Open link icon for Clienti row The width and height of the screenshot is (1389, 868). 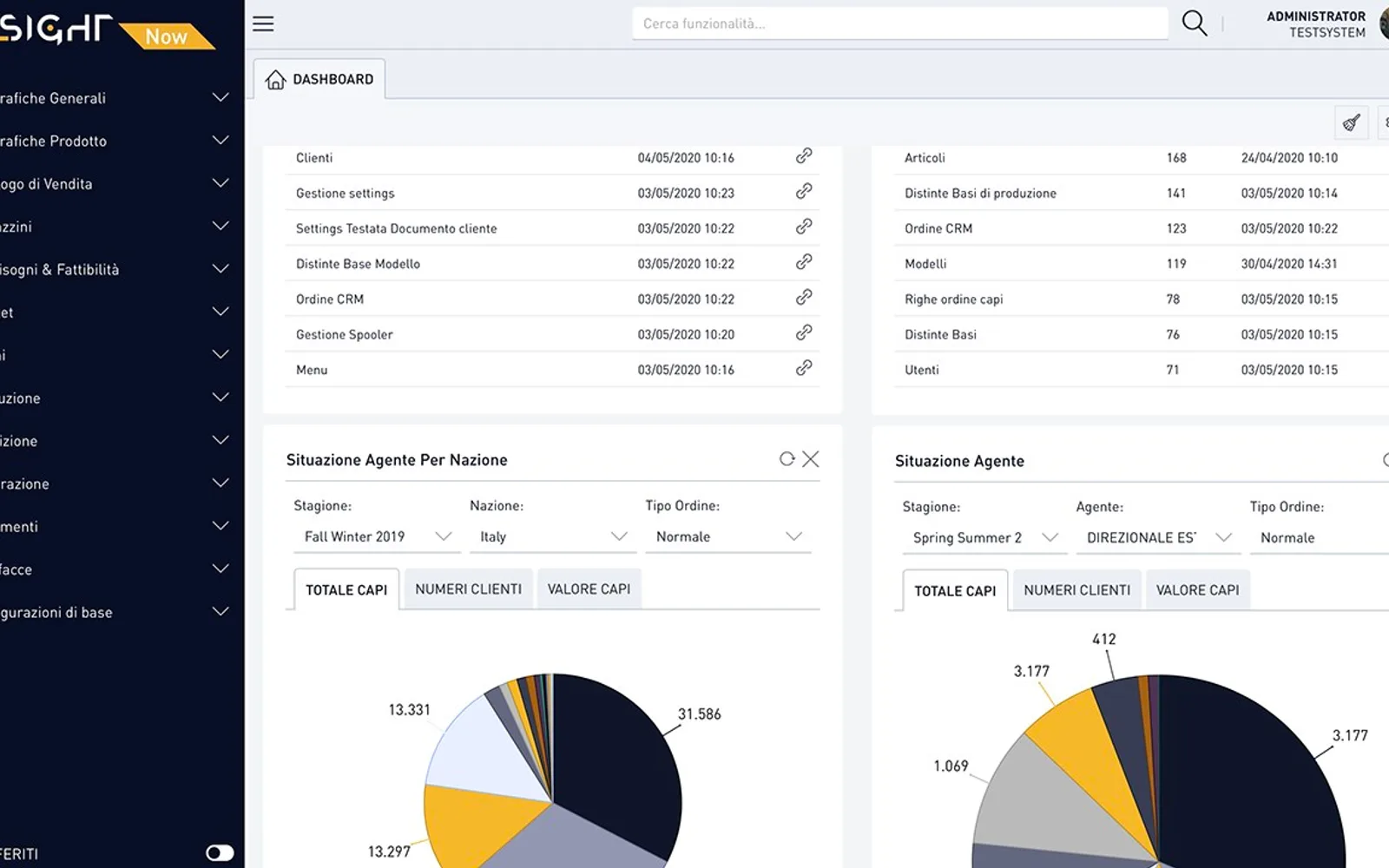(804, 155)
